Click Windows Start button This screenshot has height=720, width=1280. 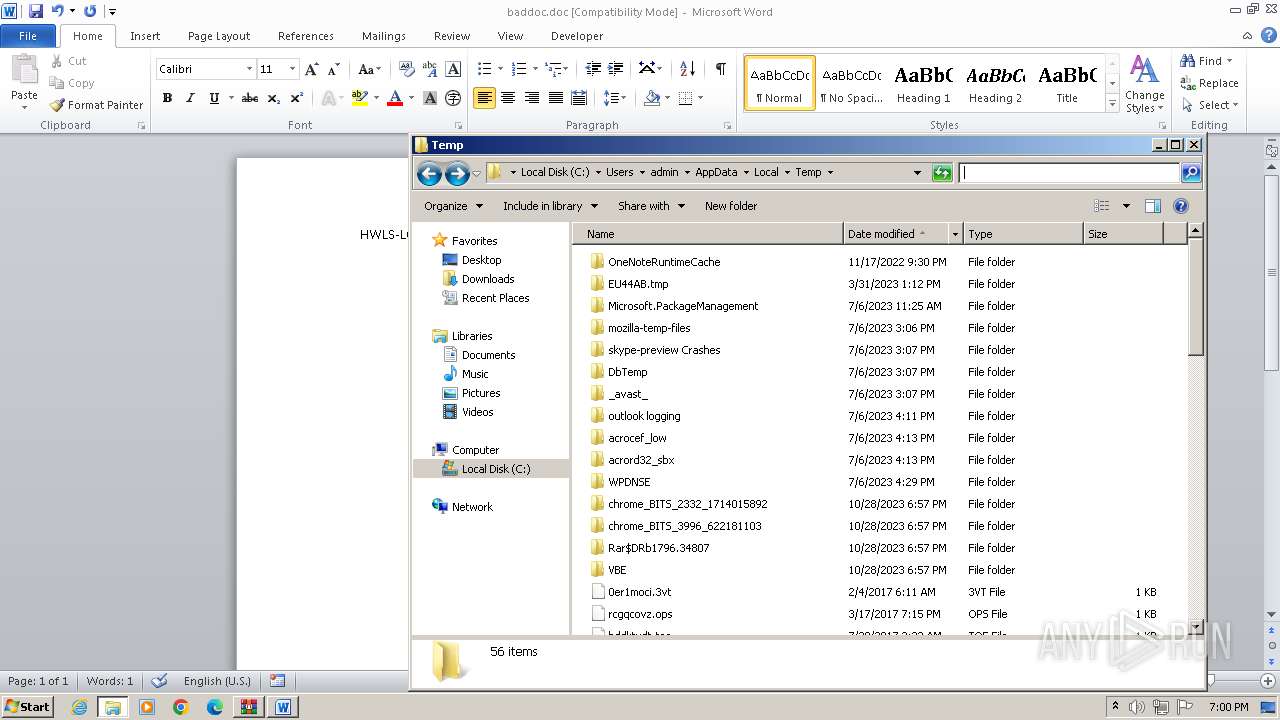point(27,707)
